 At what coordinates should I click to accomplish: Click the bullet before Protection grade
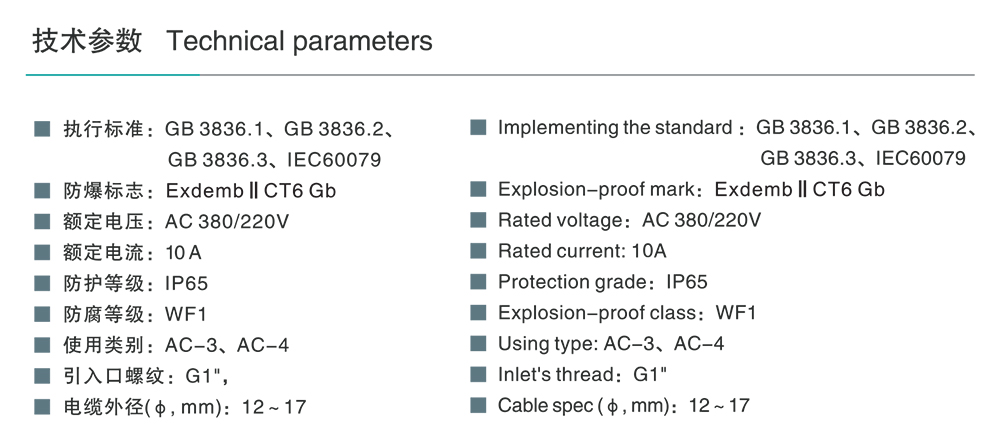pyautogui.click(x=478, y=282)
